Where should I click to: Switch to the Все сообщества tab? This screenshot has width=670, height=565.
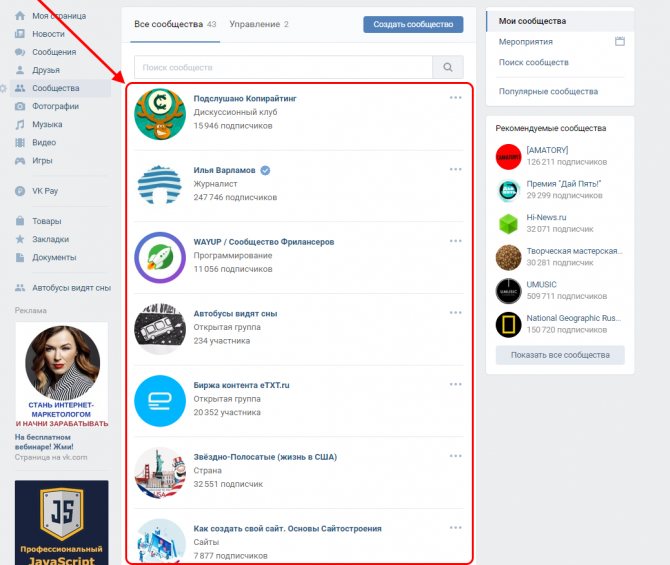[175, 24]
